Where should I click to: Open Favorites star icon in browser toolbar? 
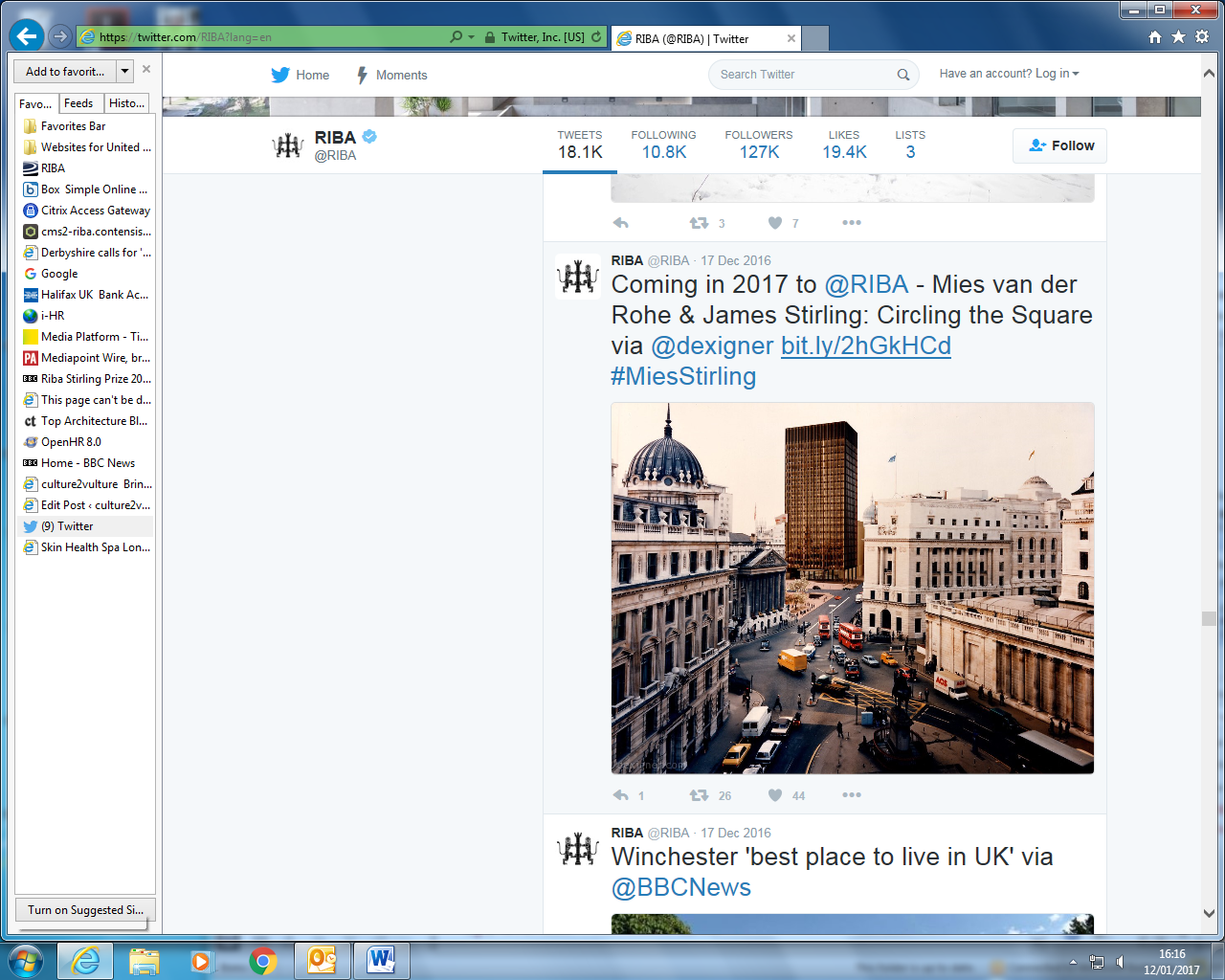1178,37
